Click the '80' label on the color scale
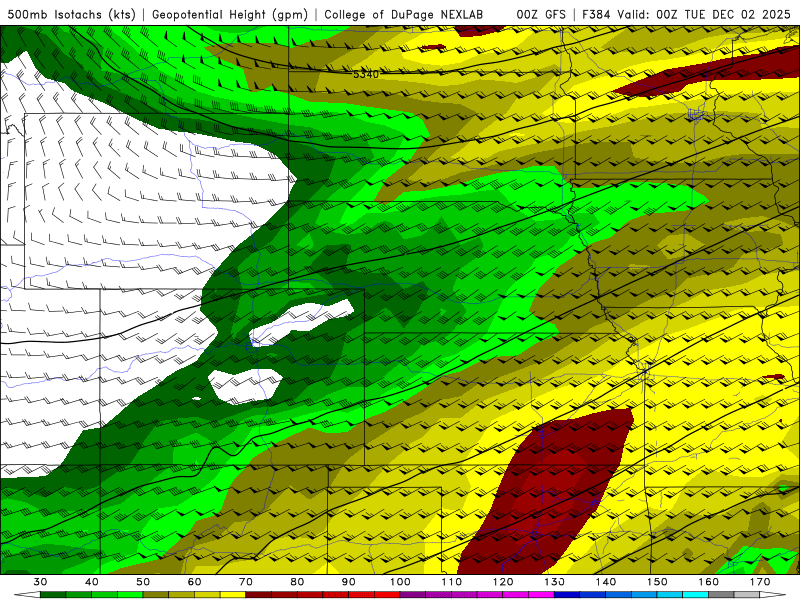The image size is (800, 600). point(297,582)
